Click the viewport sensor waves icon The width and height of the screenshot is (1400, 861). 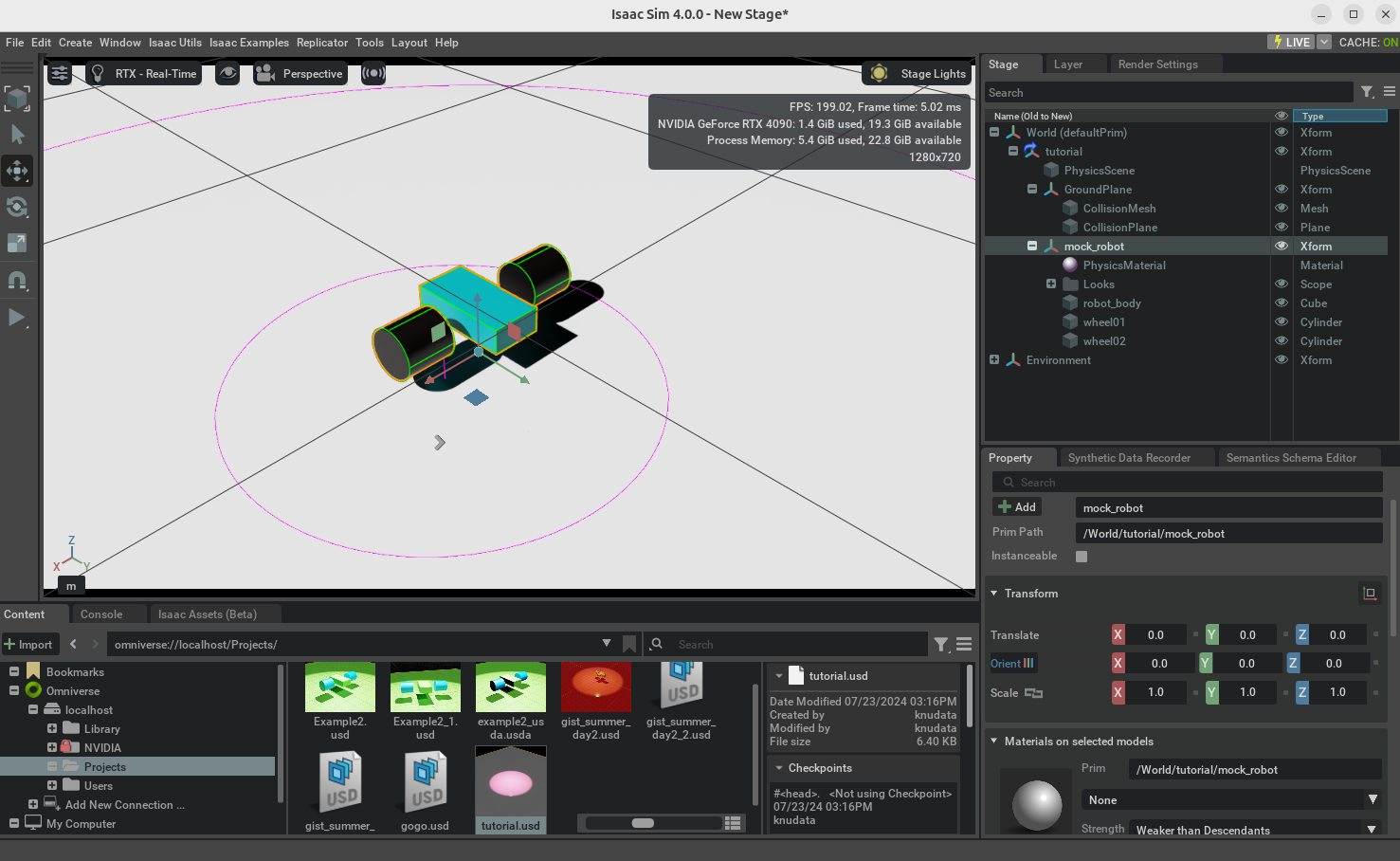(x=373, y=73)
